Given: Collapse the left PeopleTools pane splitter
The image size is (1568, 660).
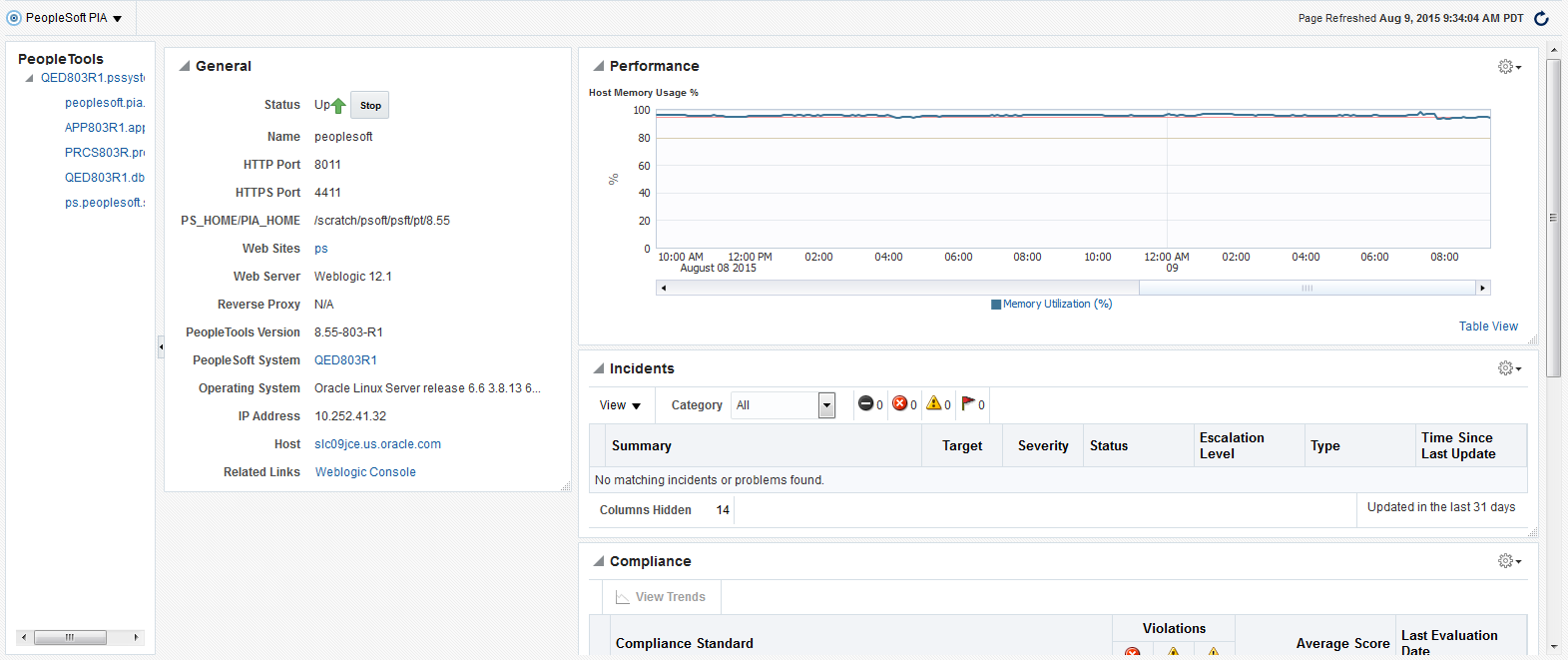Looking at the screenshot, I should coord(161,346).
